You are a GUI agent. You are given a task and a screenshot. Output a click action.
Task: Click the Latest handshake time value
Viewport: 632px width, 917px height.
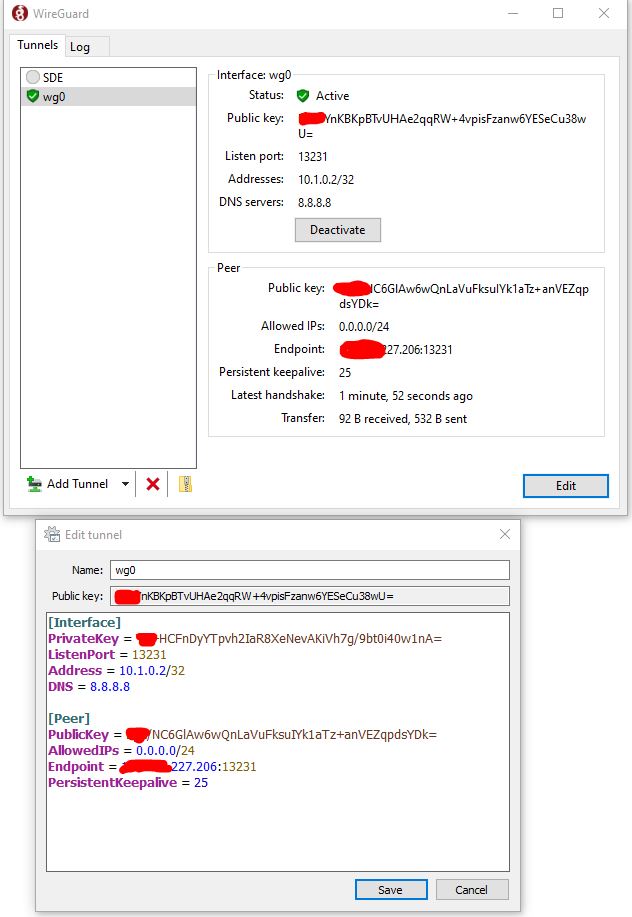[406, 396]
